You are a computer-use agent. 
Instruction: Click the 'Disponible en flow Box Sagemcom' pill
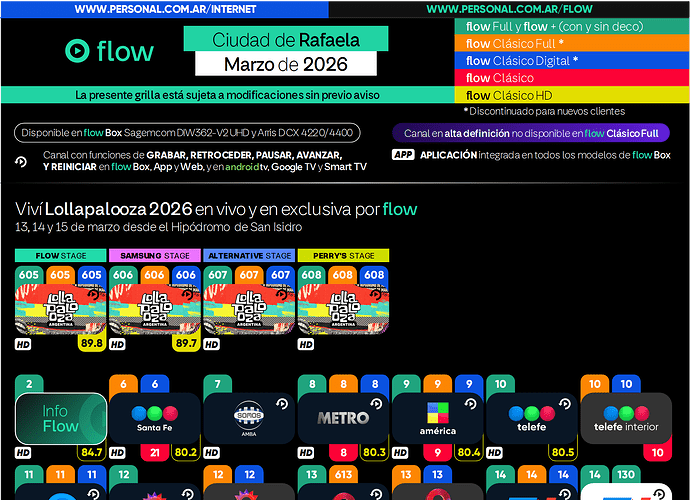pyautogui.click(x=187, y=133)
